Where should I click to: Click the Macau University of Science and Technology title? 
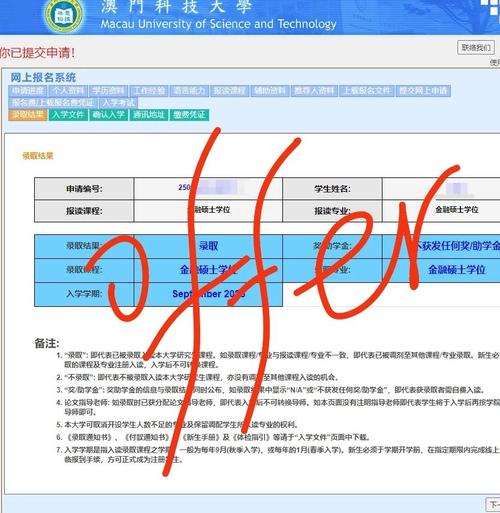218,24
